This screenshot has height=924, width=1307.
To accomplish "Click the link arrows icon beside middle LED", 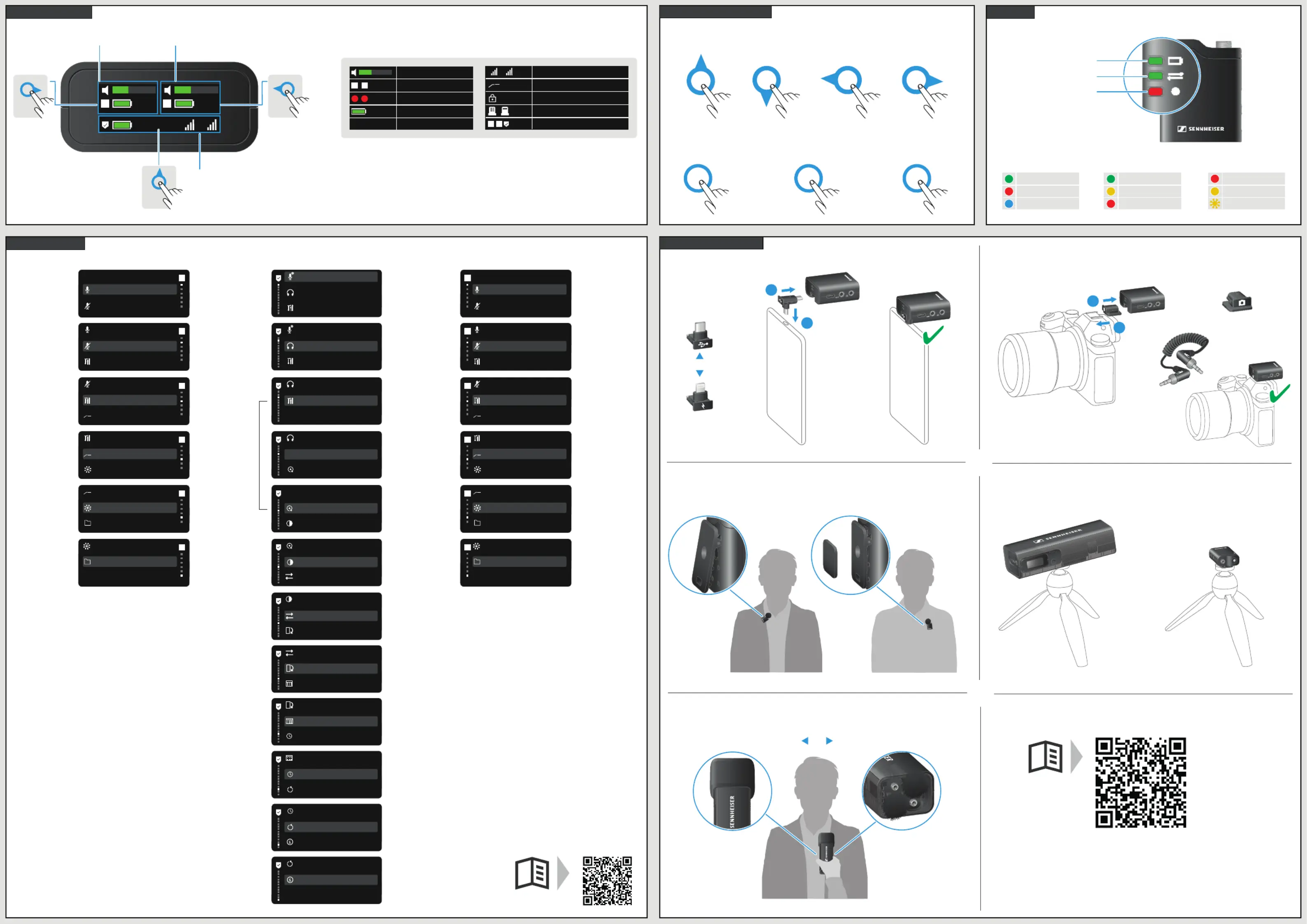I will click(1175, 76).
